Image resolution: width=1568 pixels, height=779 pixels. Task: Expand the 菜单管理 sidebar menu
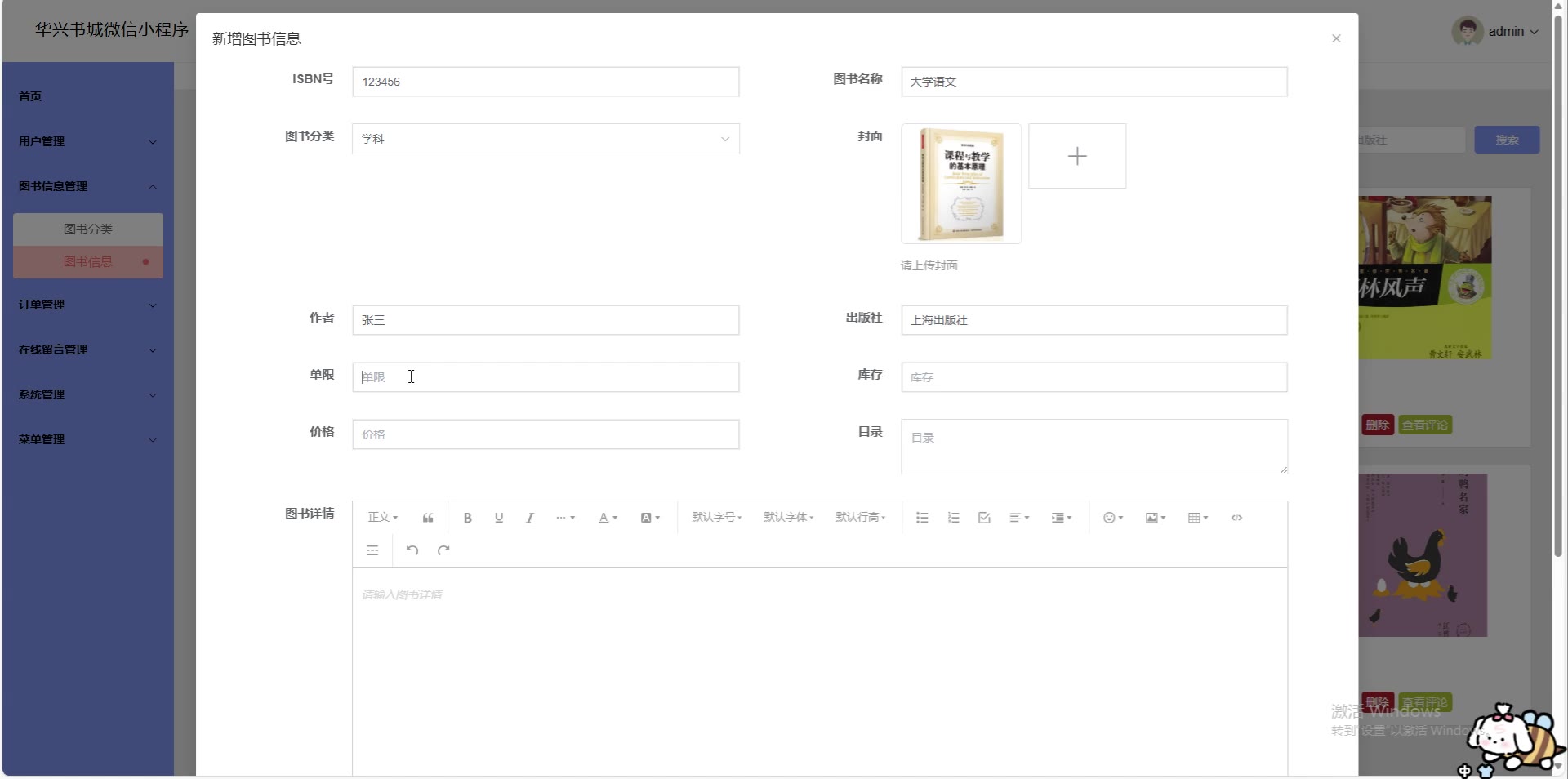pos(87,439)
